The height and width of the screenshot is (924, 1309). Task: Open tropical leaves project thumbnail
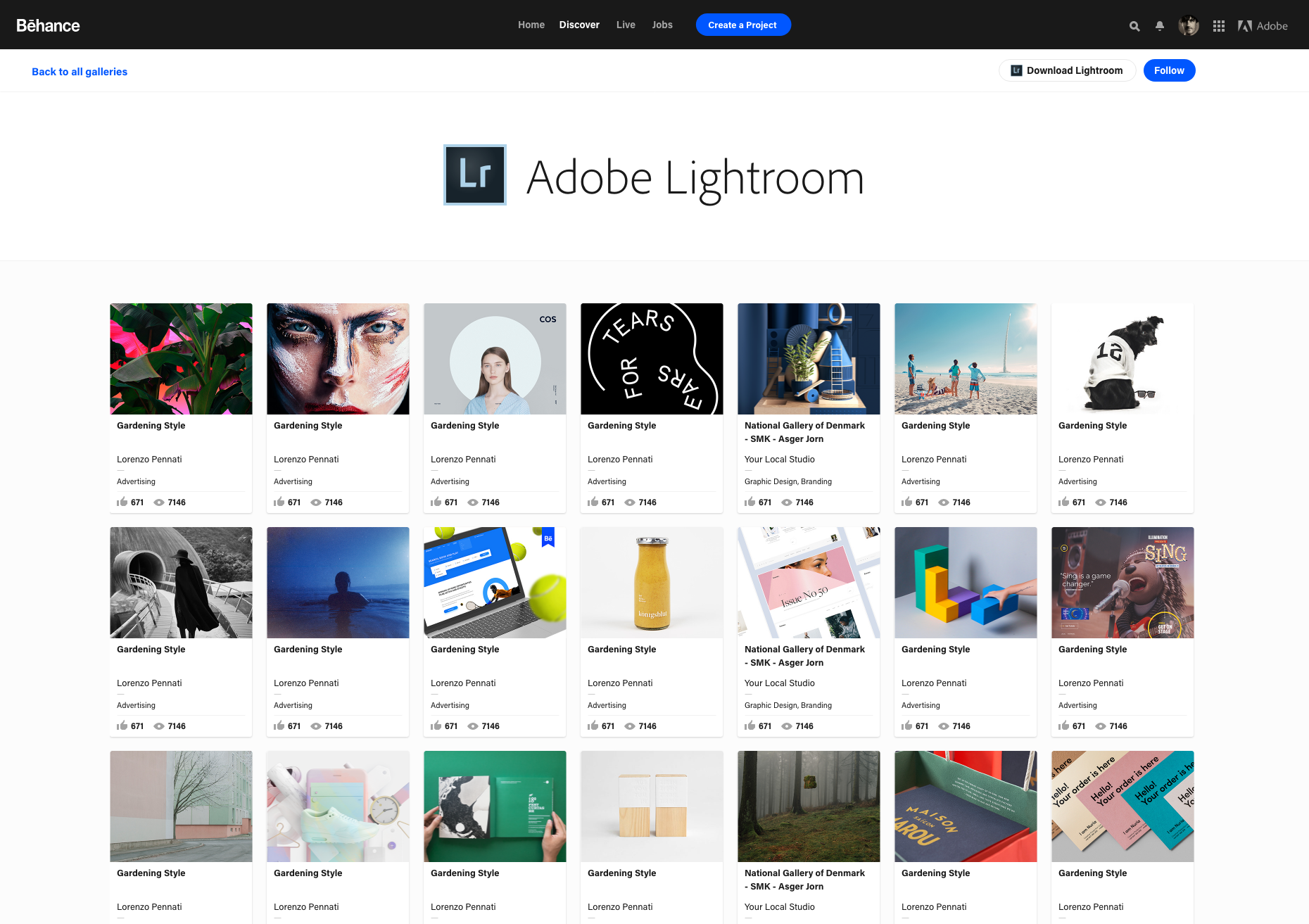click(x=181, y=359)
